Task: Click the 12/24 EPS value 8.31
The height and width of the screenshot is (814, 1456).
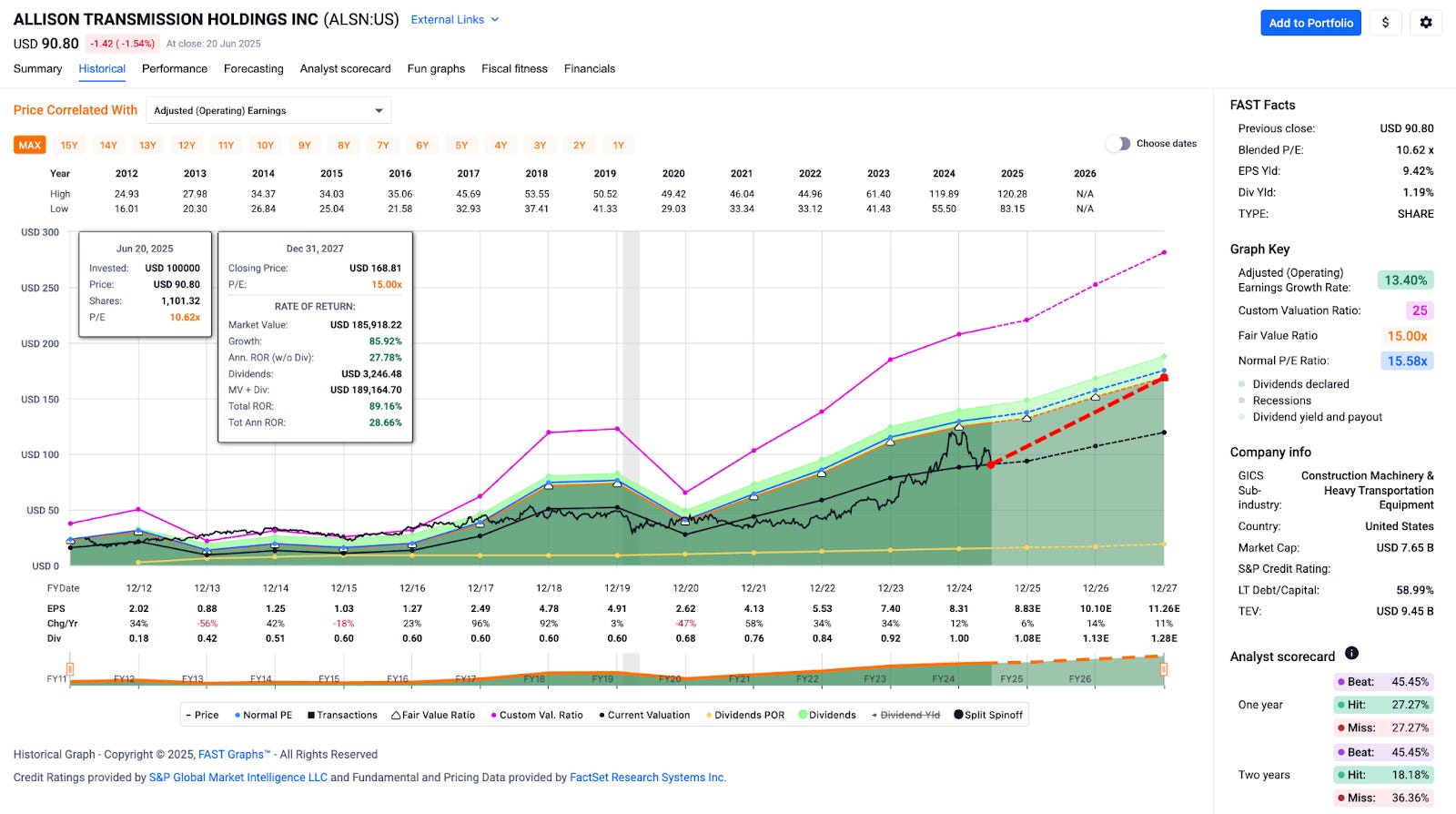Action: coord(958,608)
